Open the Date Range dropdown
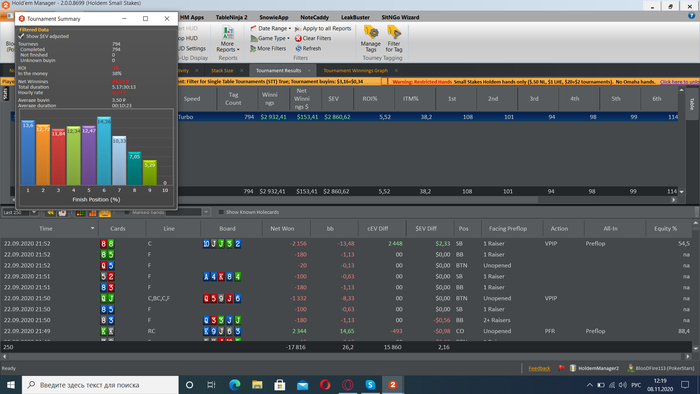The image size is (700, 394). (x=271, y=28)
